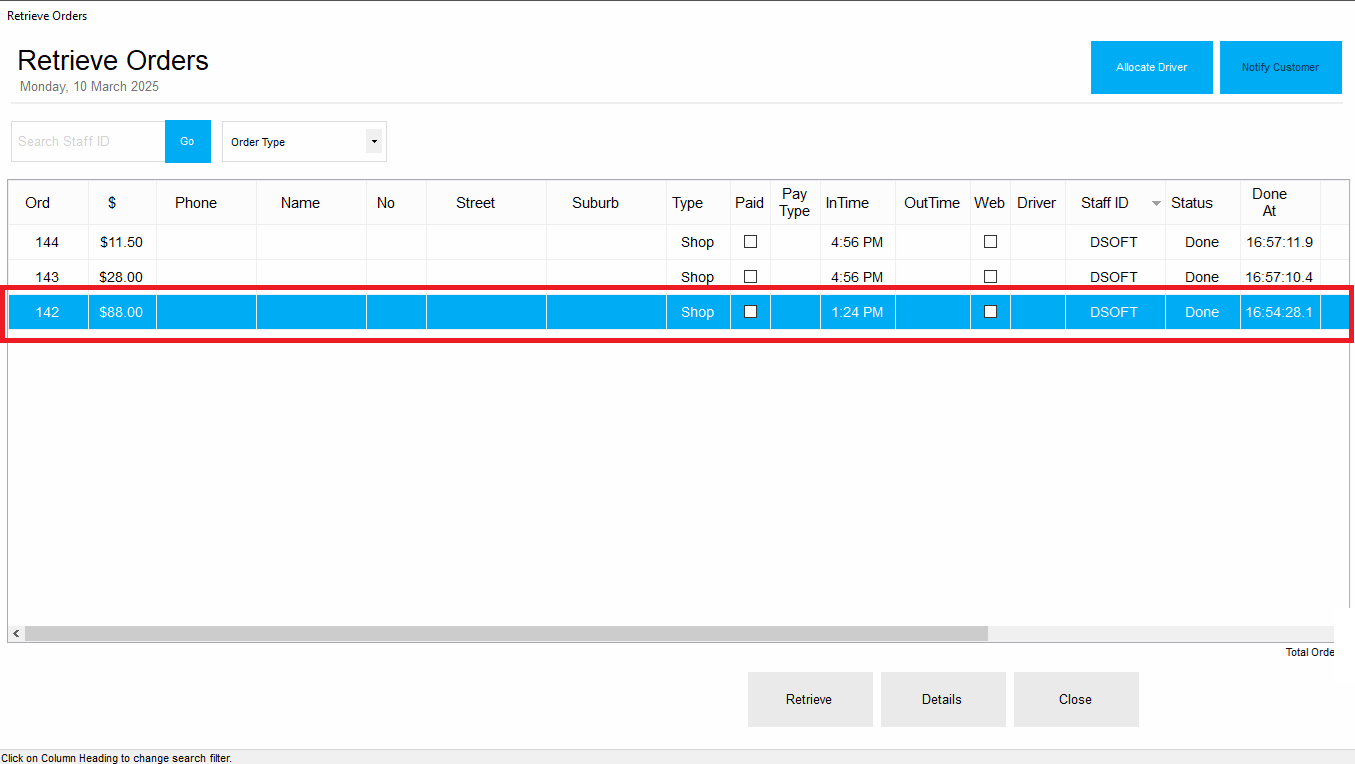Click the Staff ID sort arrow
The image size is (1355, 764).
click(1154, 203)
